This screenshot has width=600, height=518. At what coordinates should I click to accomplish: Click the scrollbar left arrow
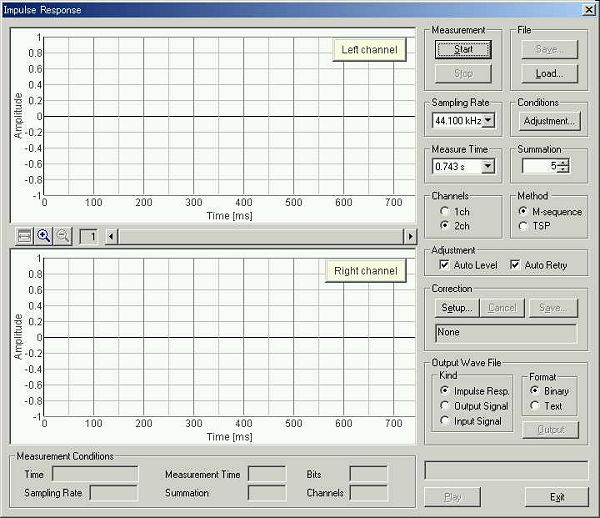pos(111,236)
